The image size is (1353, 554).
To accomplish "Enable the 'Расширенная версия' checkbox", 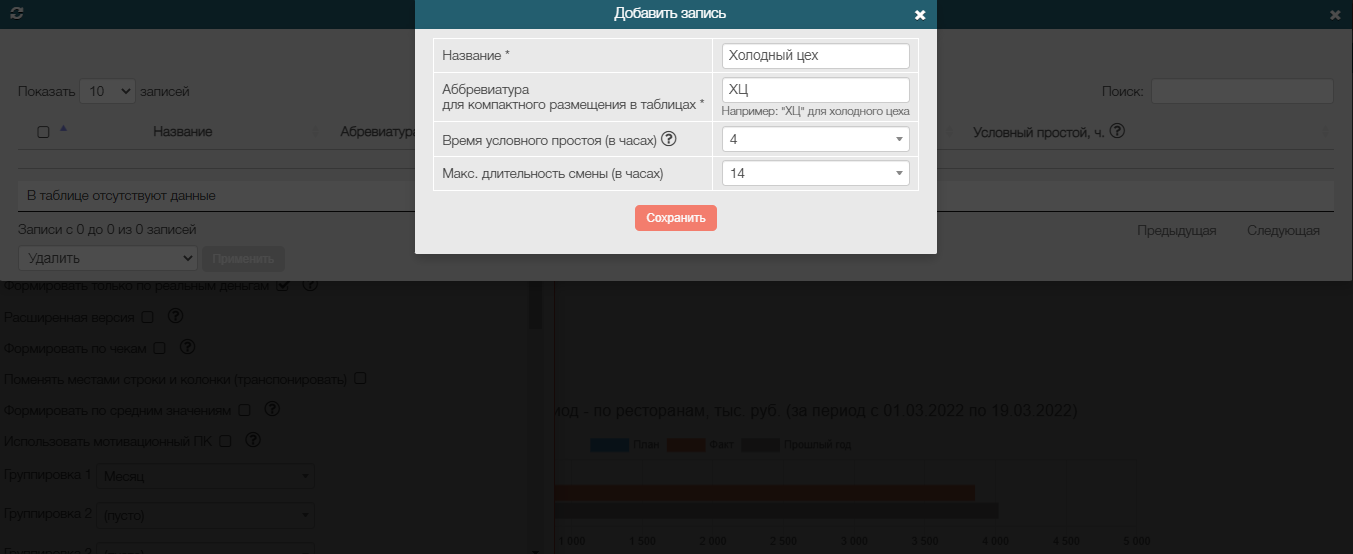I will 148,317.
